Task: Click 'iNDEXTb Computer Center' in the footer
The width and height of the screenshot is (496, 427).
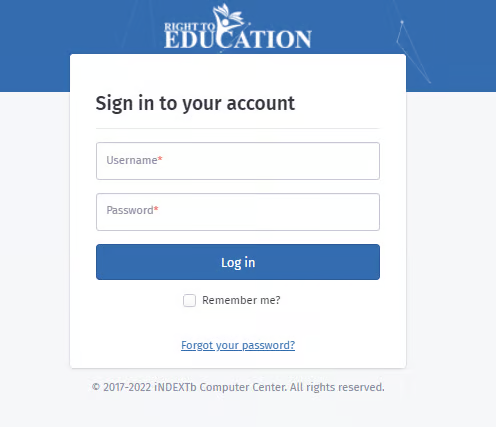Action: 220,387
